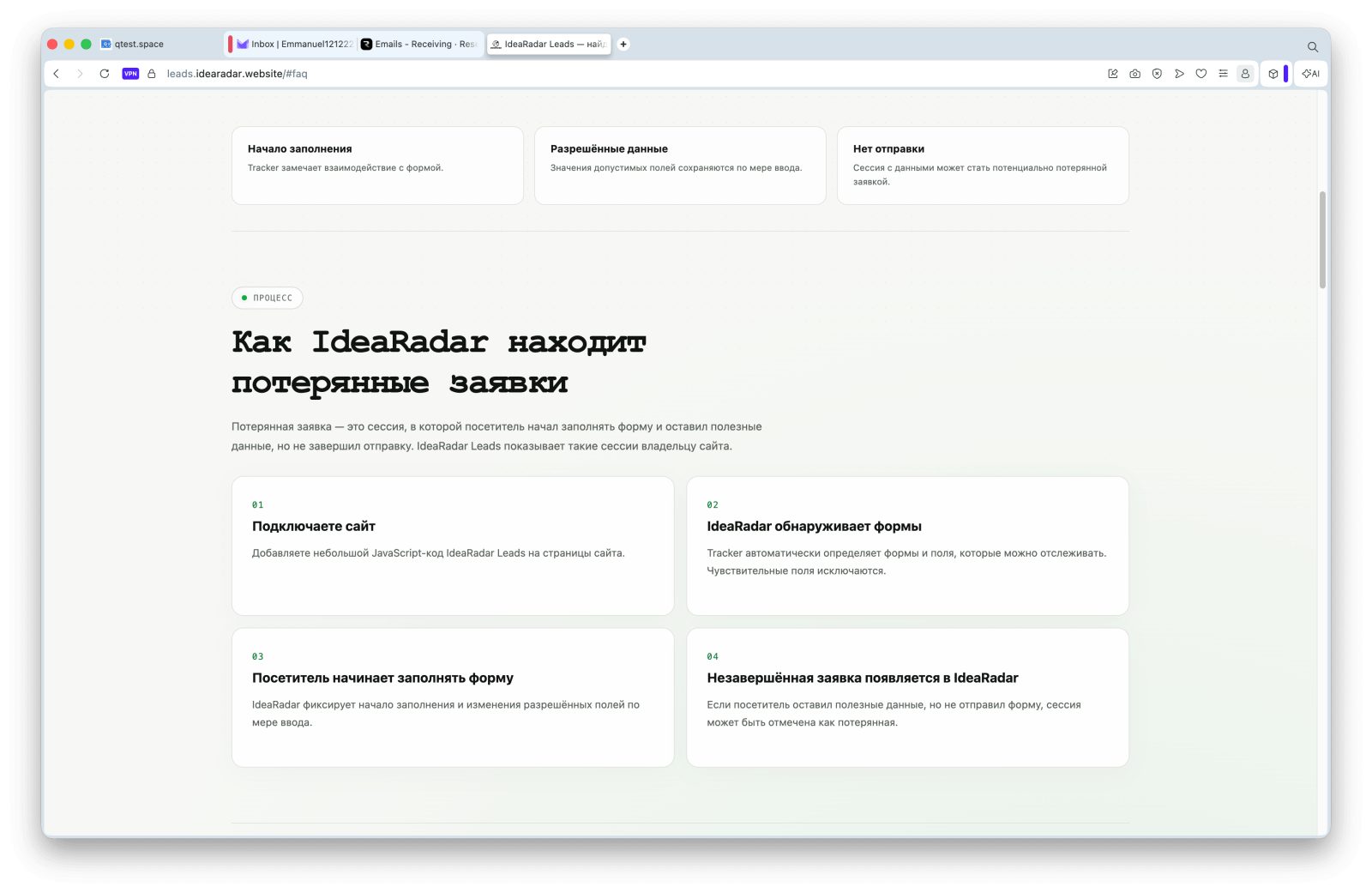The width and height of the screenshot is (1372, 893).
Task: Open easy setup sliders icon
Action: [1223, 74]
